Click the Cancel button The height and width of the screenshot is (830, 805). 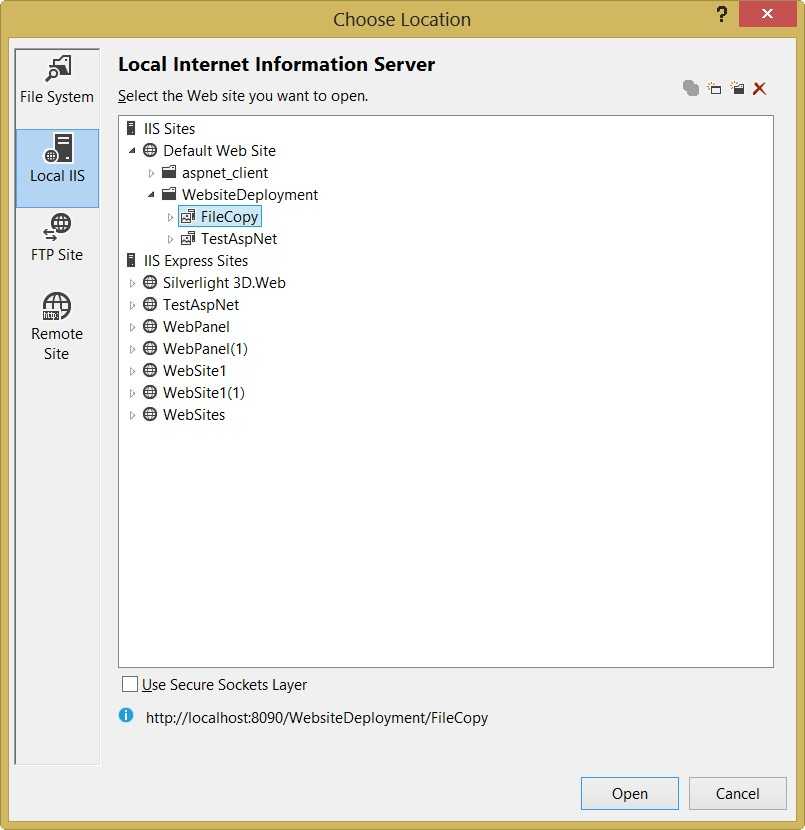737,794
